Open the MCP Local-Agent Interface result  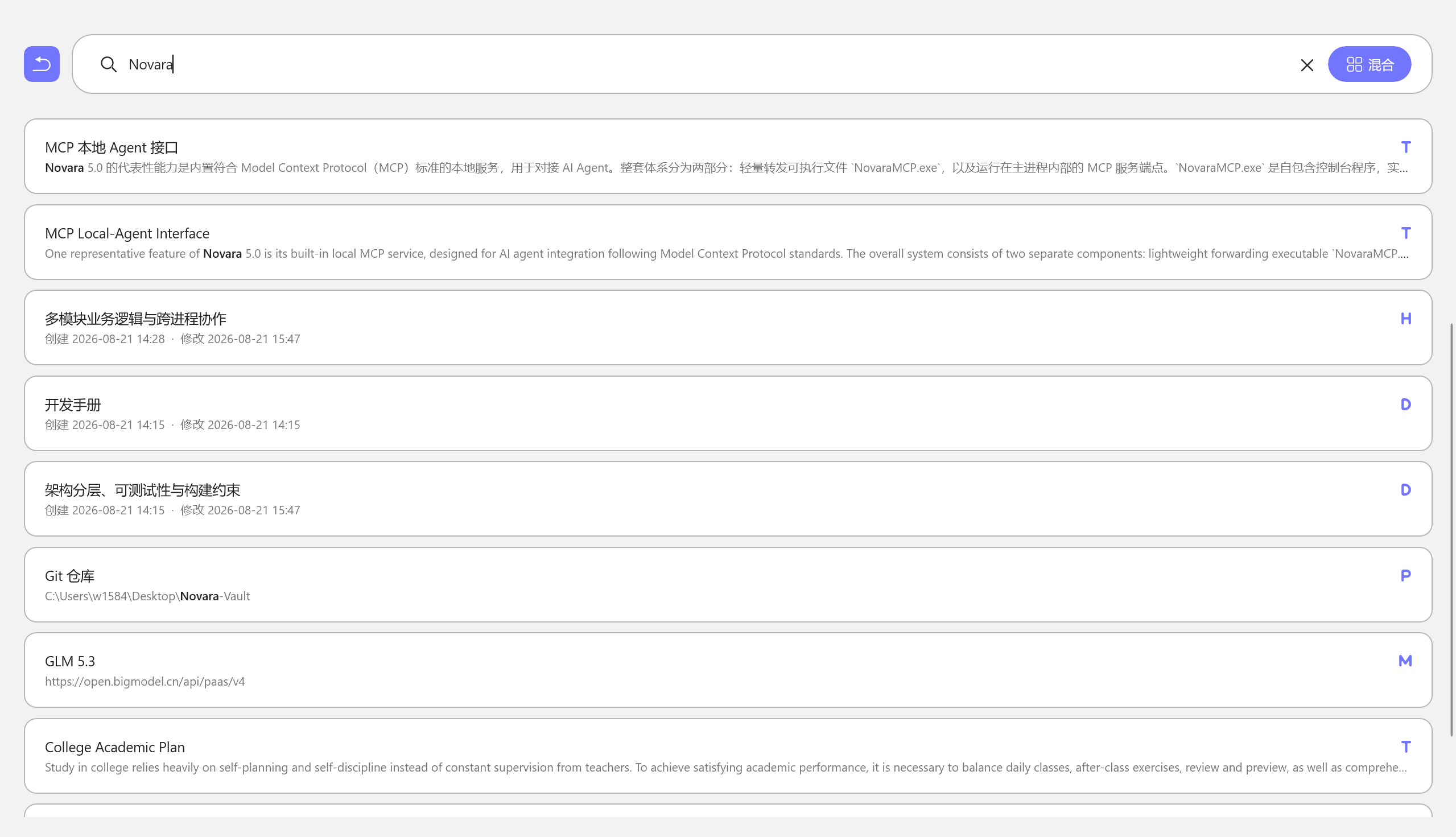[728, 242]
